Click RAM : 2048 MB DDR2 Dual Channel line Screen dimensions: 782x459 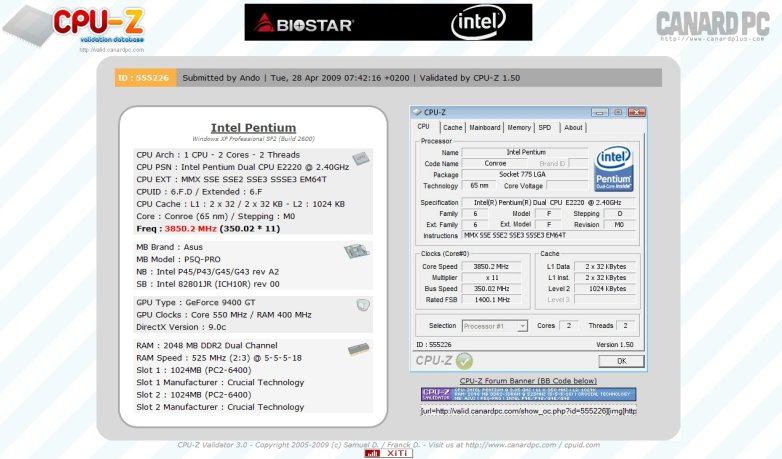(x=206, y=345)
